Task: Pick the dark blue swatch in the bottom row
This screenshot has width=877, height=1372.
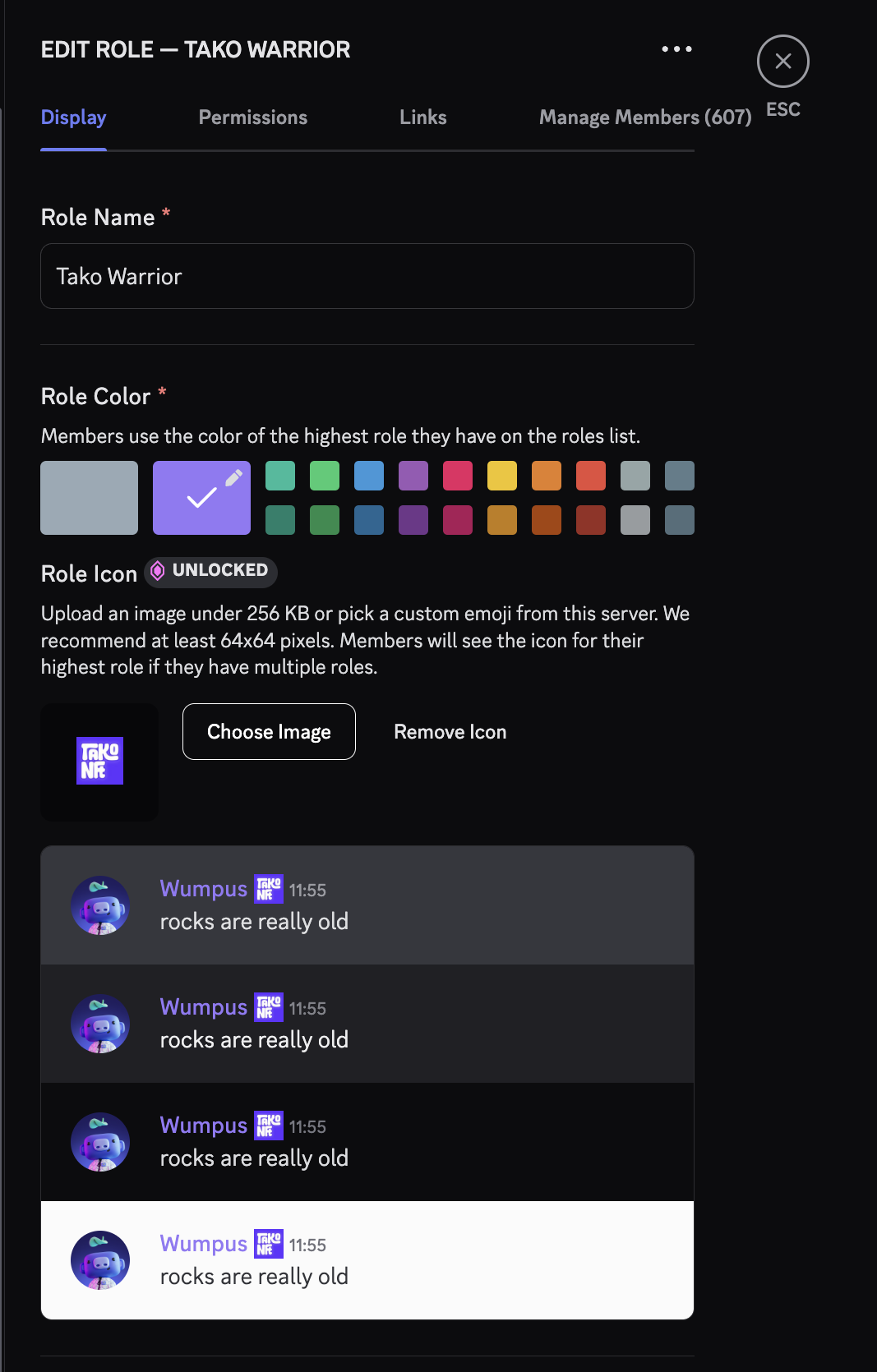Action: tap(369, 520)
